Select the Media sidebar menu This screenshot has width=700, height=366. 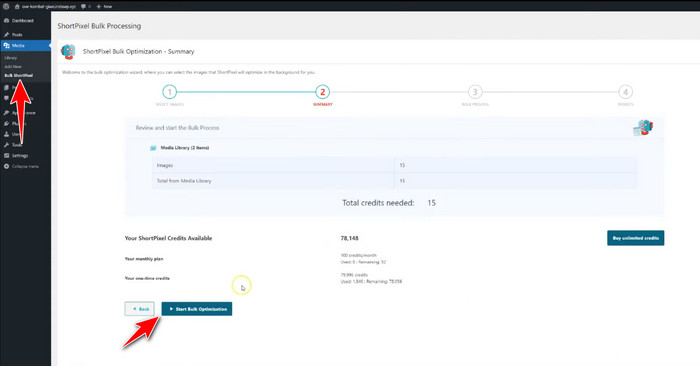25,46
